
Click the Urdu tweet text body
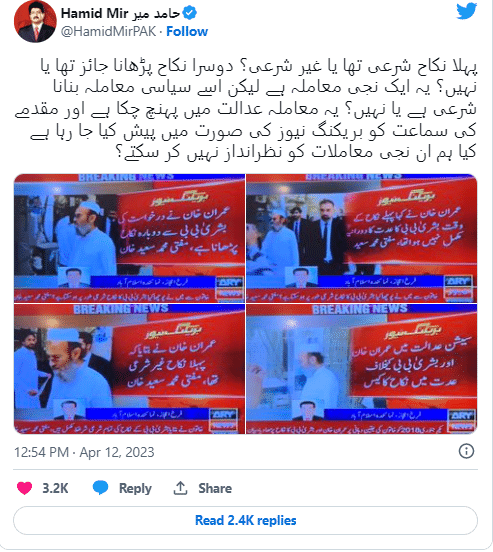[x=245, y=109]
